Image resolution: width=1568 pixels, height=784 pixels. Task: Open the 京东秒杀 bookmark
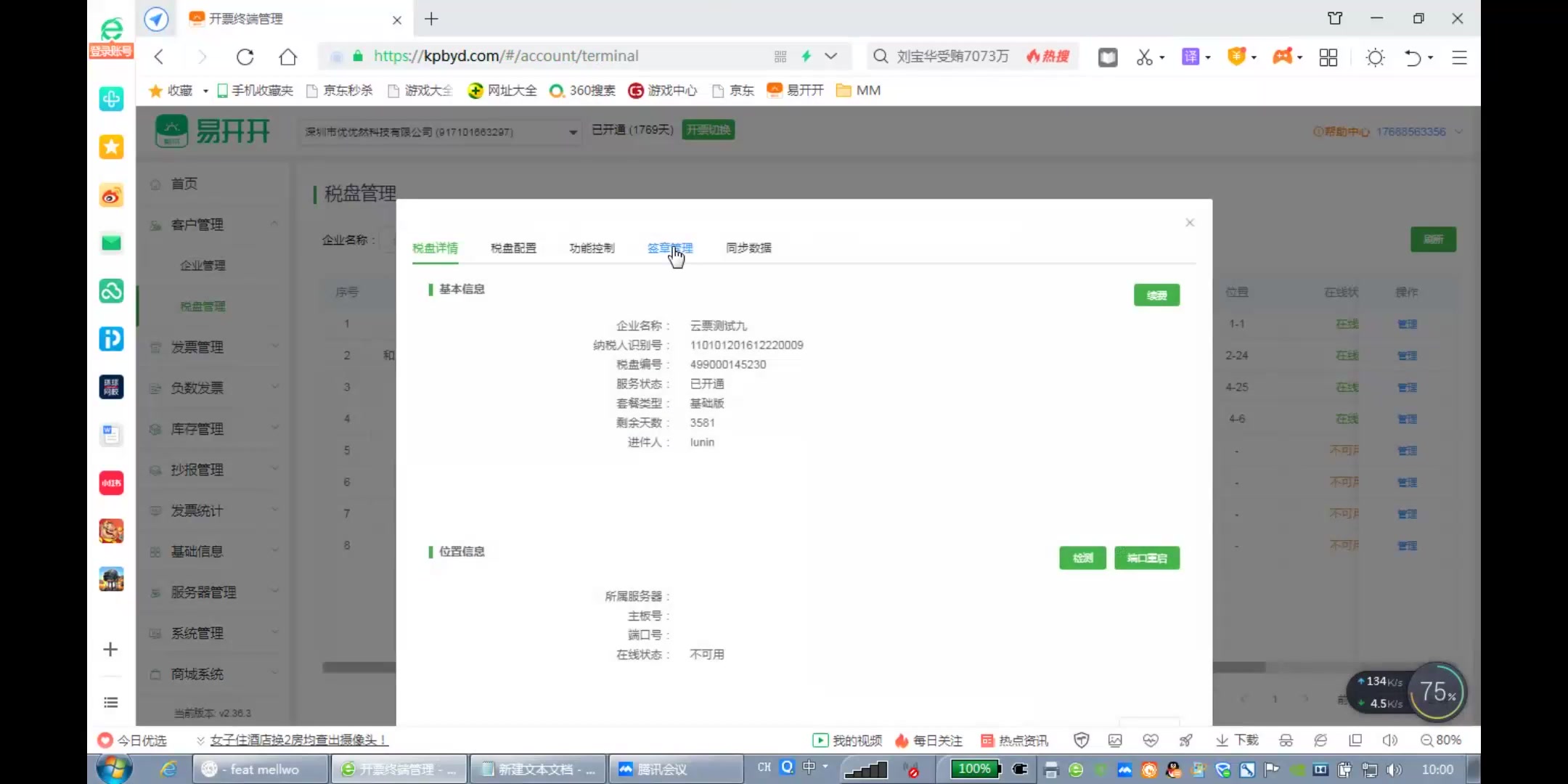[x=339, y=90]
